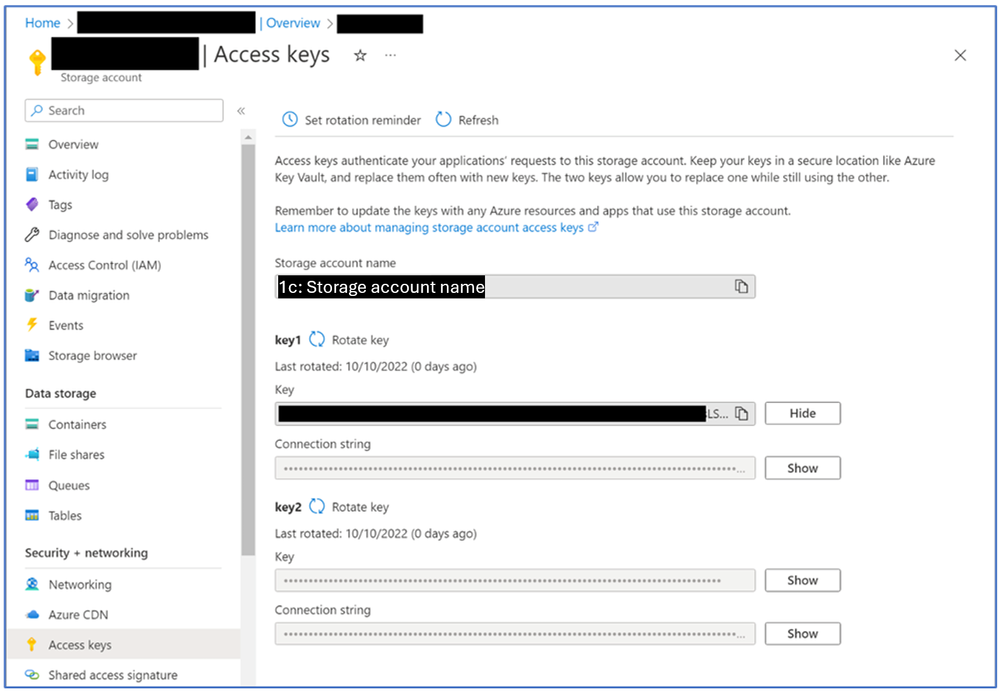Click the key1 Connection string field

[x=515, y=468]
